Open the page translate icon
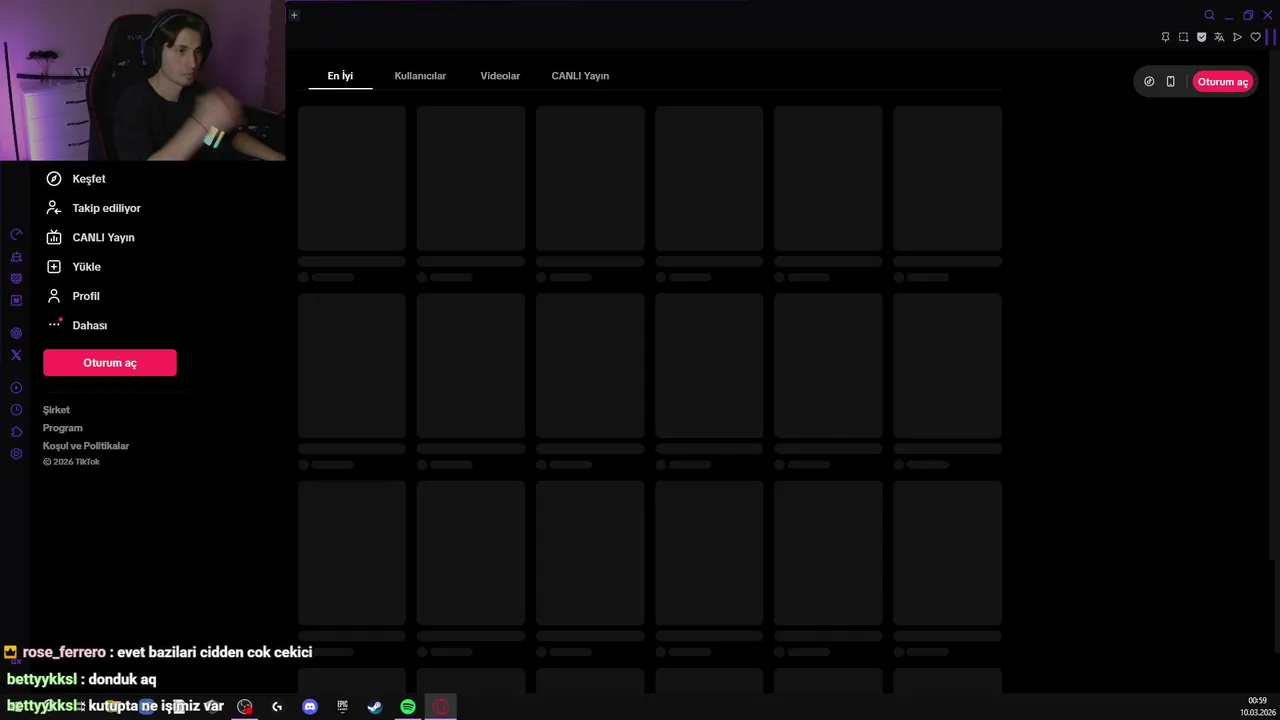The image size is (1280, 720). (x=1219, y=37)
